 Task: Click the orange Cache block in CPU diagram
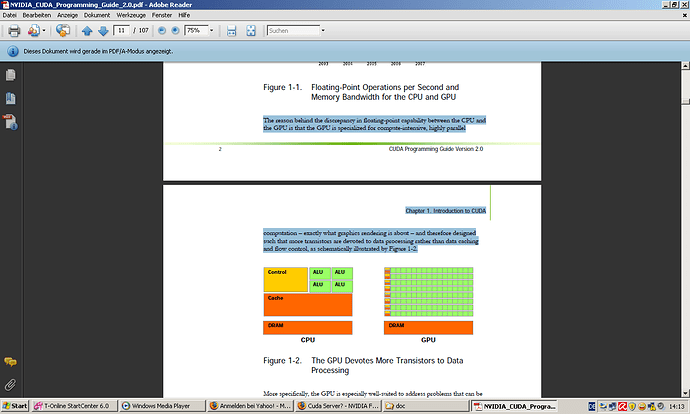308,304
